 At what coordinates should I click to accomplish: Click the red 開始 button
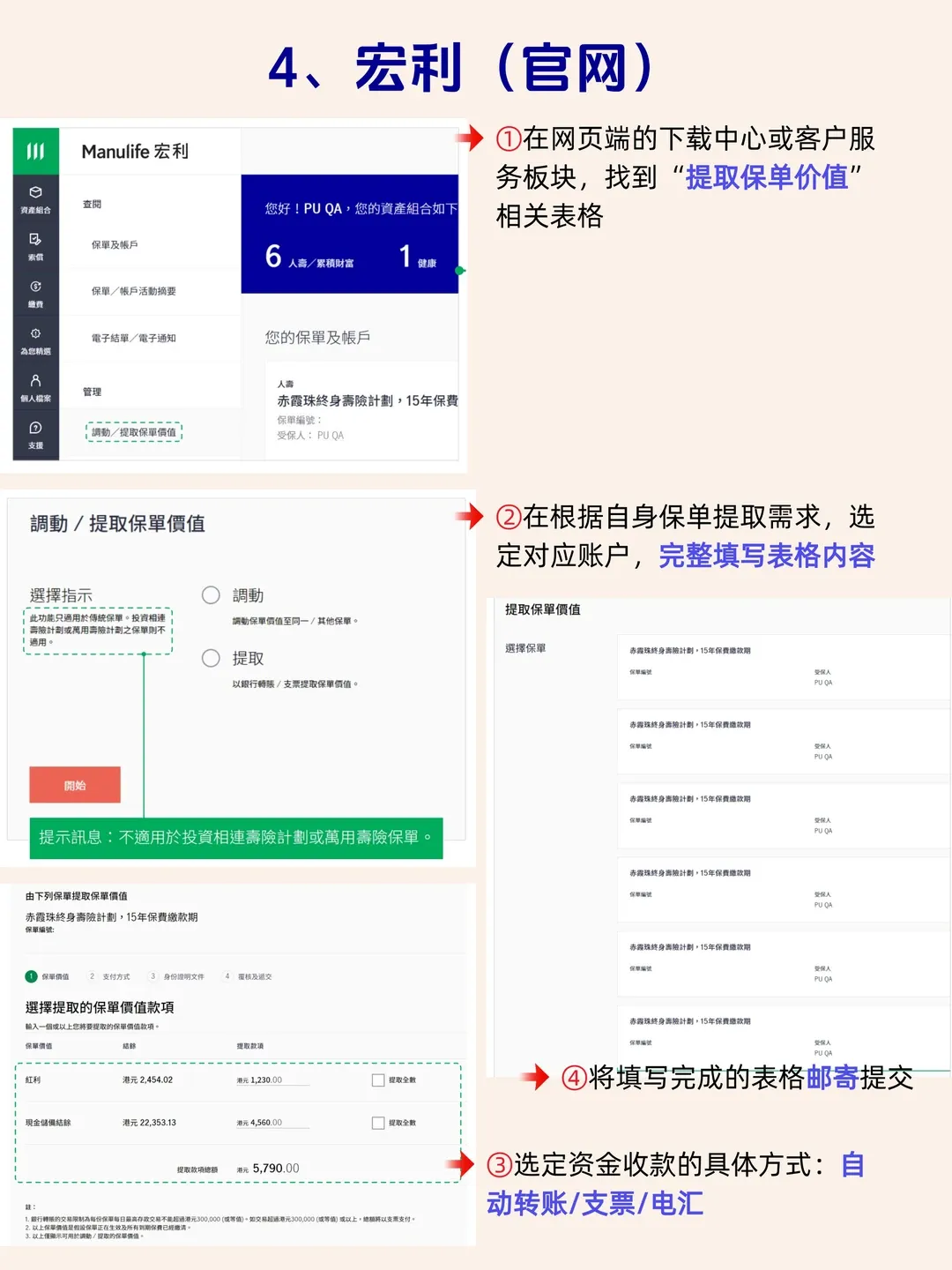tap(75, 785)
